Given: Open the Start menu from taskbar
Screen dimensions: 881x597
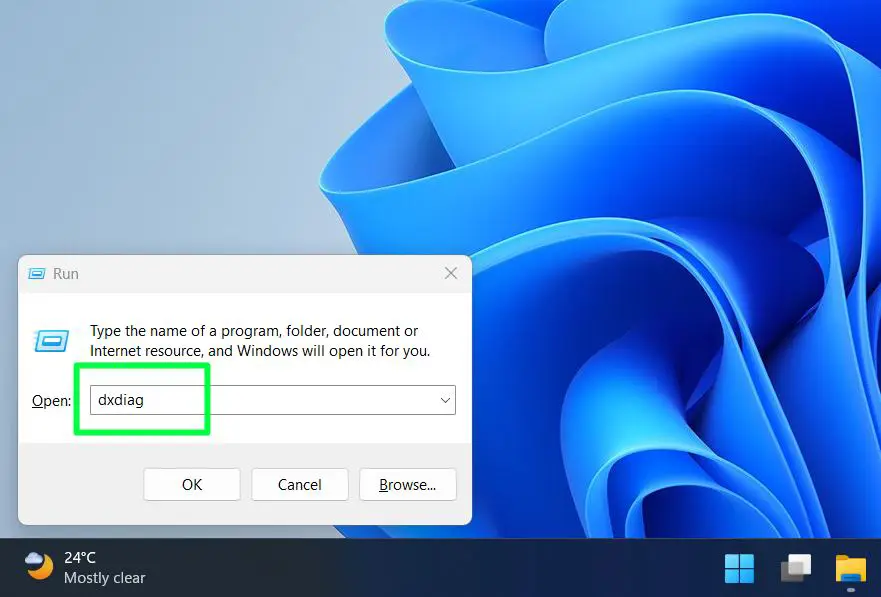Looking at the screenshot, I should pos(739,566).
